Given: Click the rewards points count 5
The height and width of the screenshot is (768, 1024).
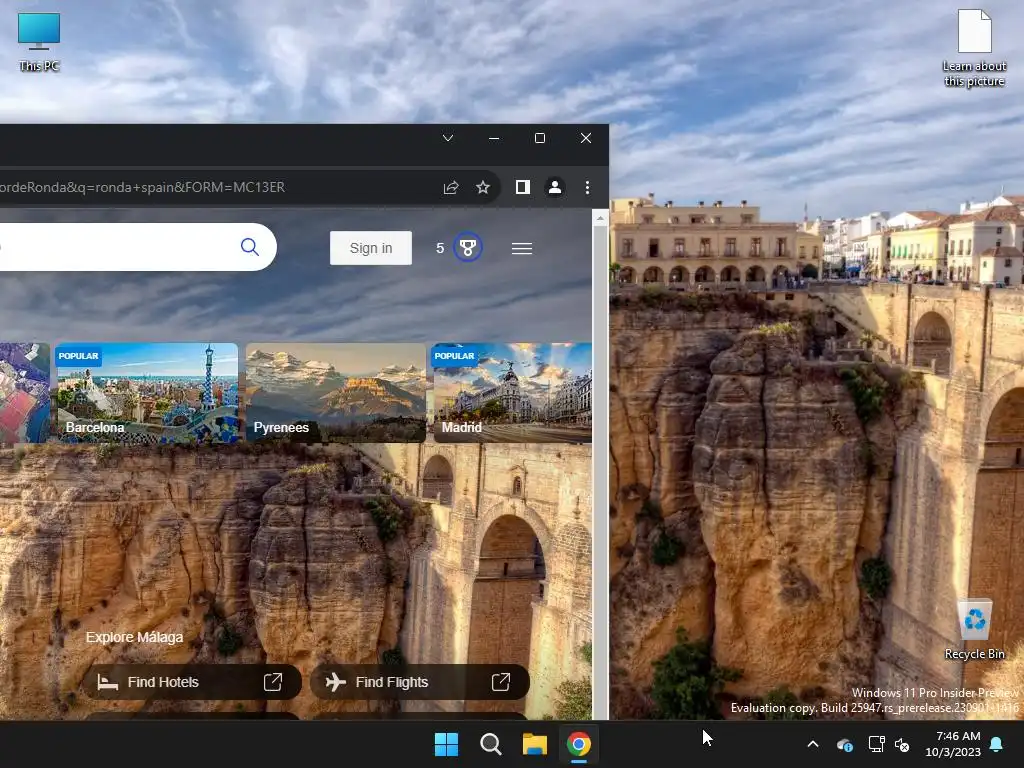Looking at the screenshot, I should click(440, 248).
